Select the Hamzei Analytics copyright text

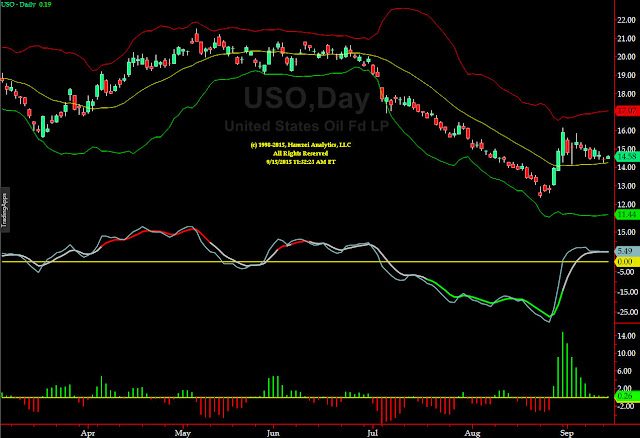(300, 145)
